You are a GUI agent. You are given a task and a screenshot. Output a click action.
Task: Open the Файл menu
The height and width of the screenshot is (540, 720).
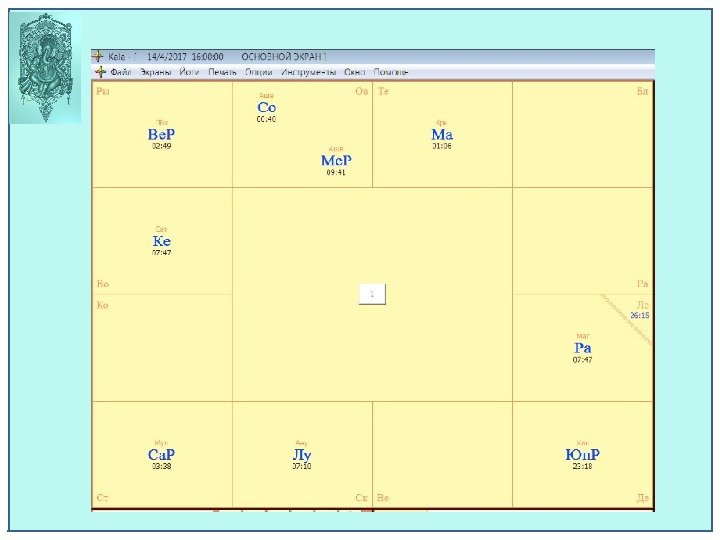[x=121, y=73]
